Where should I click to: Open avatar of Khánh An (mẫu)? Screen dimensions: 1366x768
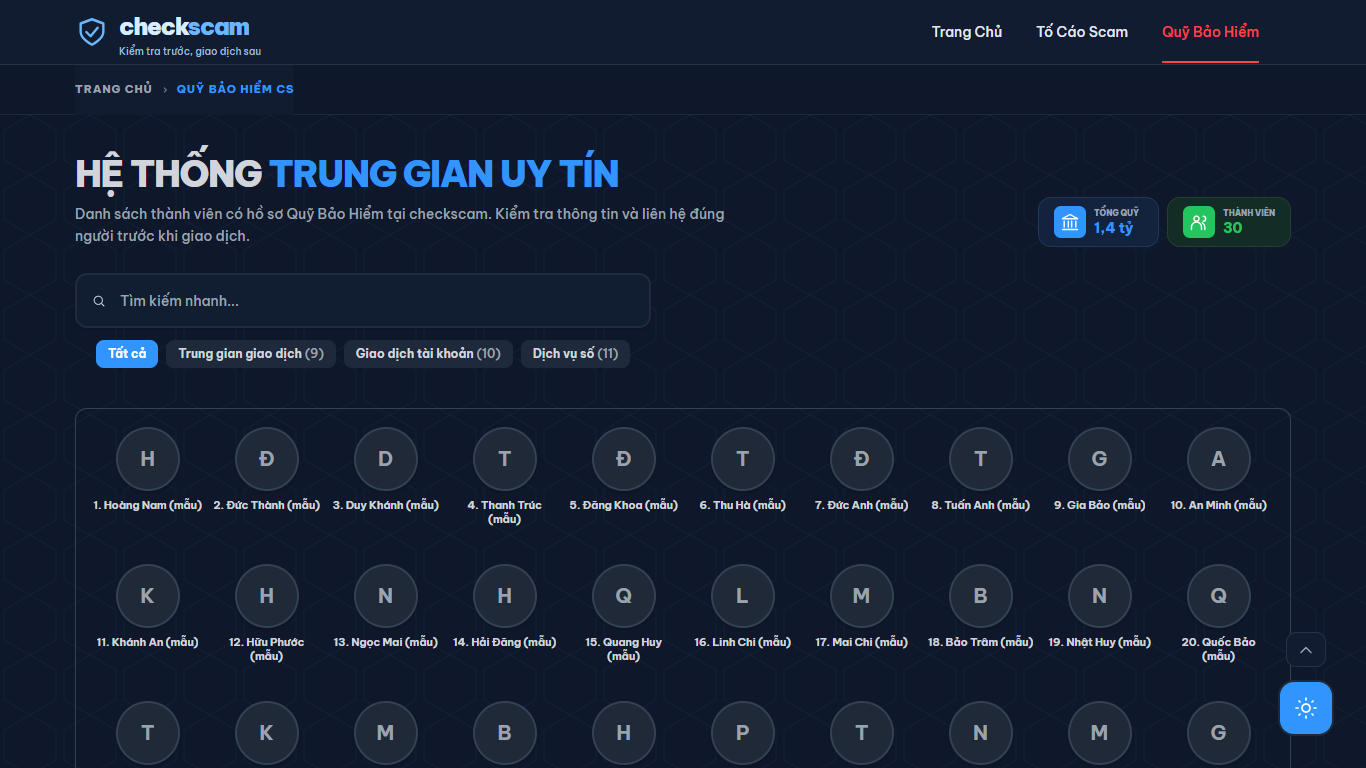point(147,596)
